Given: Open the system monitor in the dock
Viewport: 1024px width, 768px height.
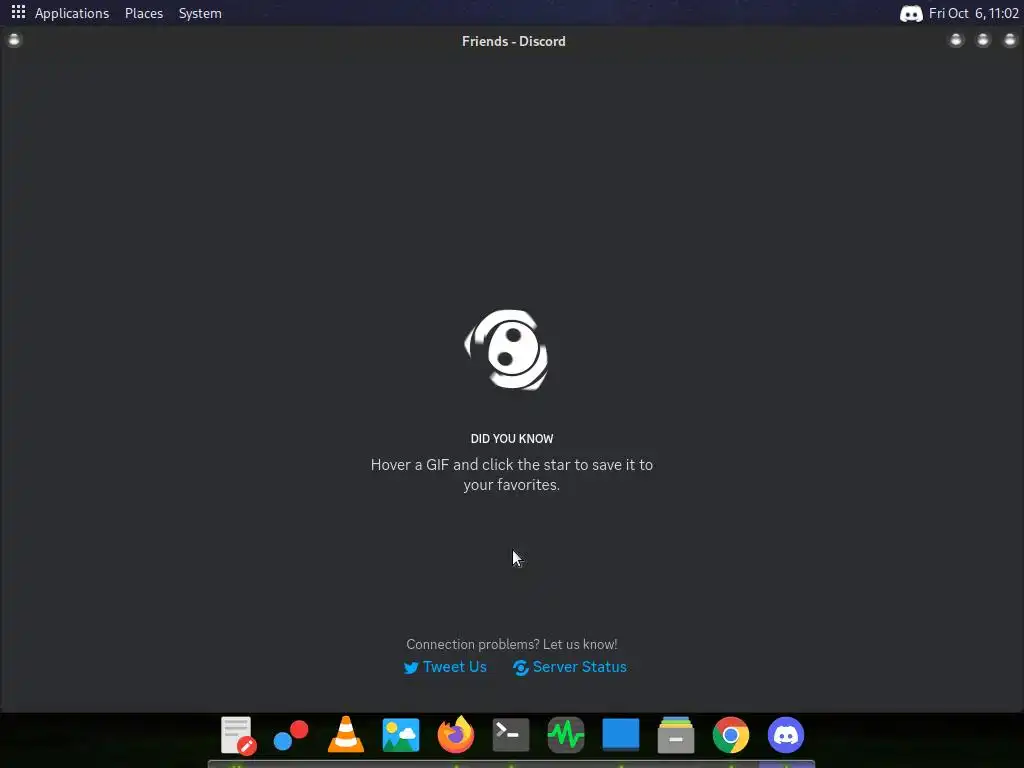Looking at the screenshot, I should [x=566, y=735].
